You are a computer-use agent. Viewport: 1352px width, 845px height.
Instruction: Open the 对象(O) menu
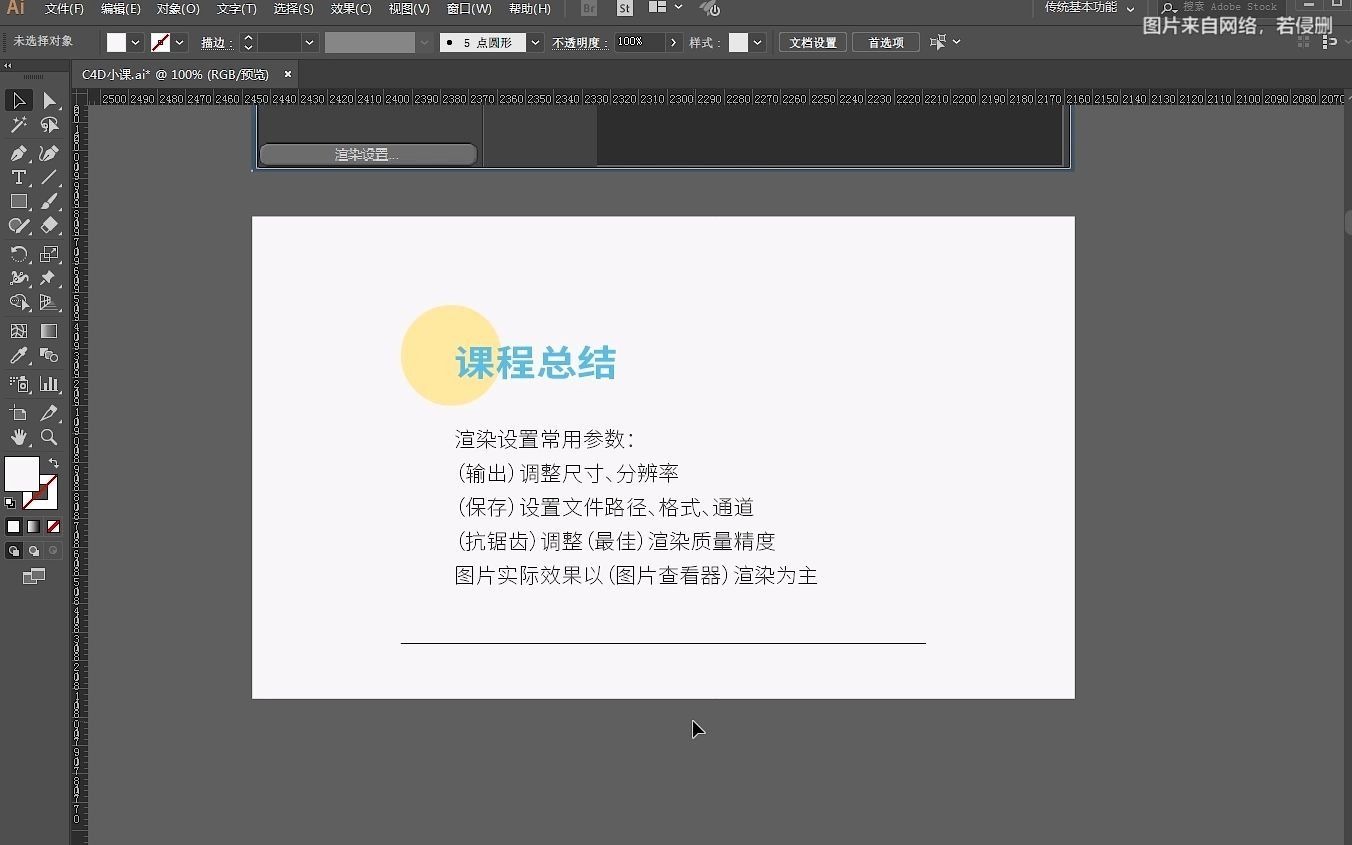178,8
